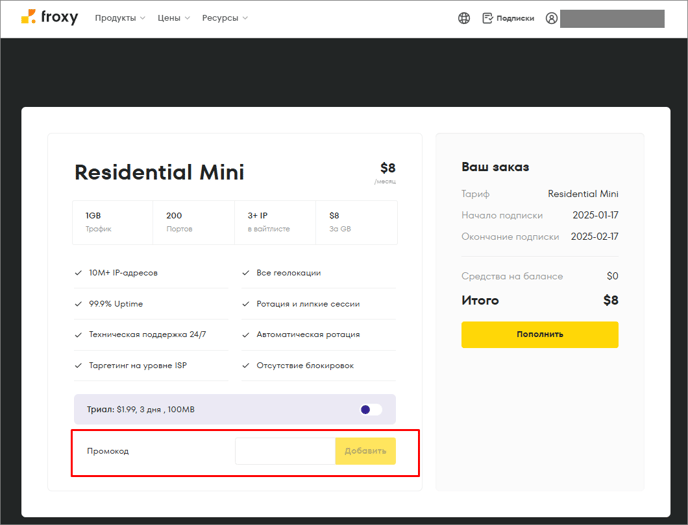Click Таргетинг на уровне ISP row
688x525 pixels.
(x=151, y=365)
